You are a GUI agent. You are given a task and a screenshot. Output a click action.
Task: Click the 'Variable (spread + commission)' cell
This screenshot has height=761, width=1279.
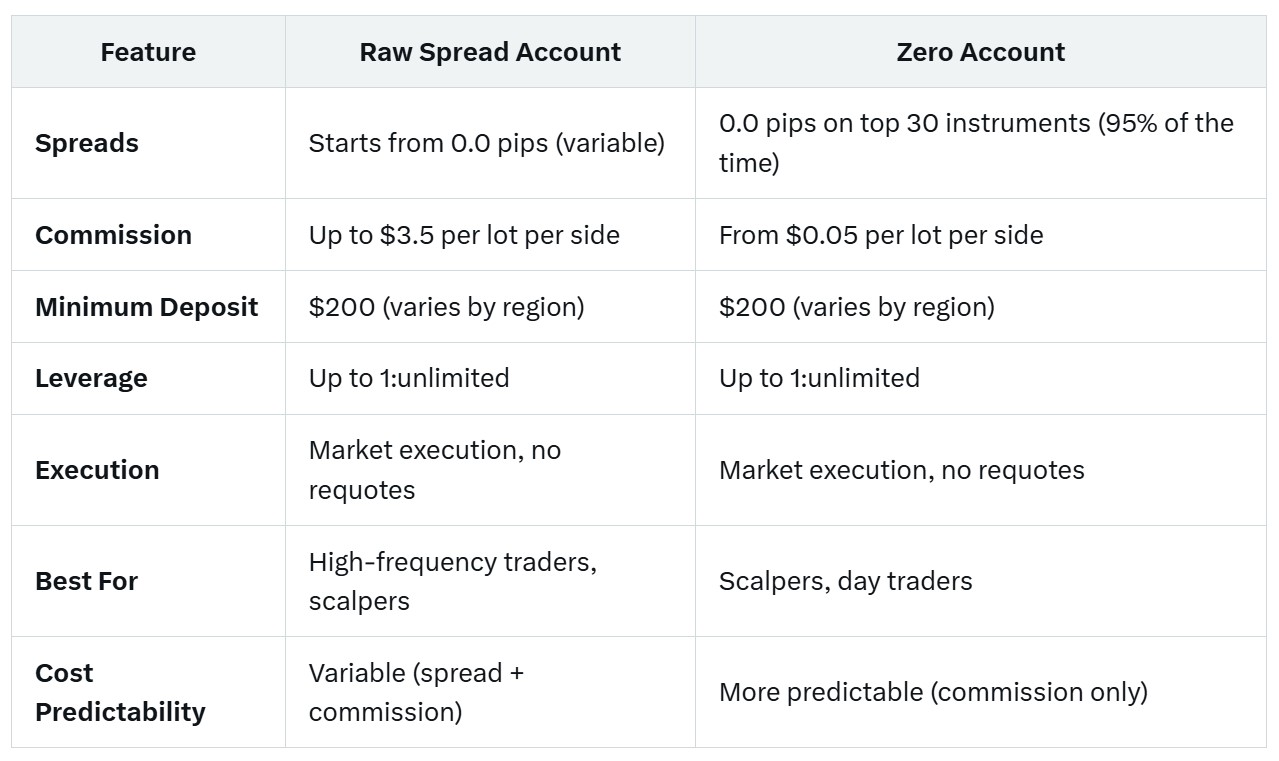click(x=490, y=692)
